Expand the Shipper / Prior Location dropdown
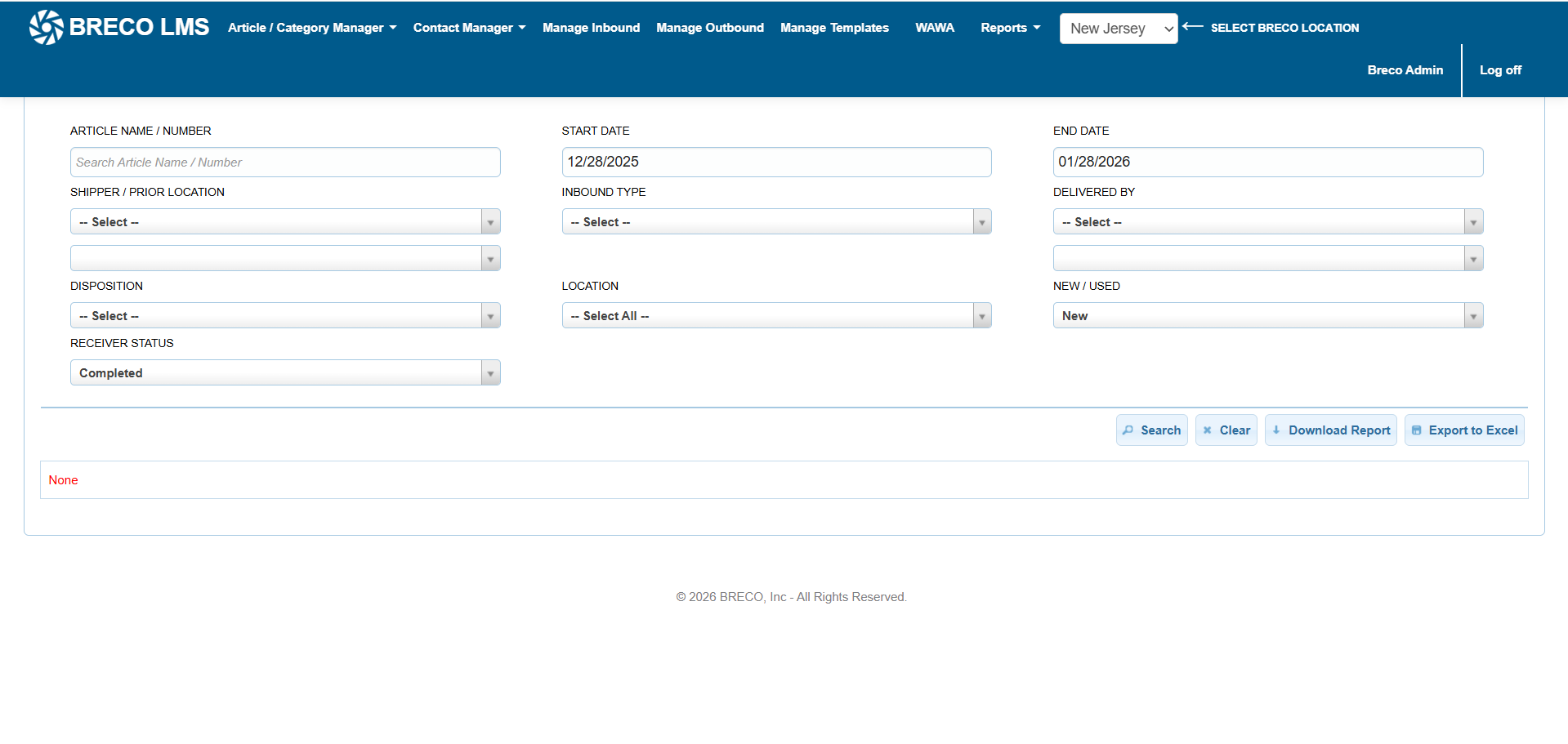 point(284,222)
